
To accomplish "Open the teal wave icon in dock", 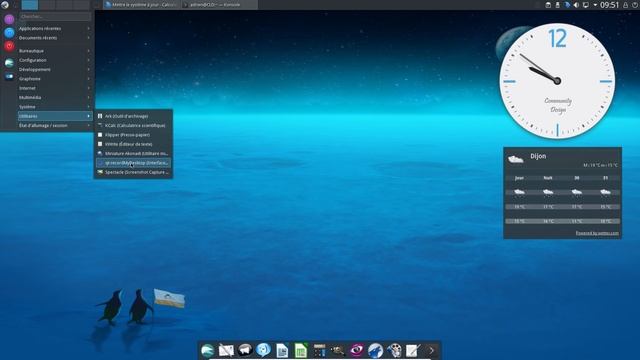I will [207, 350].
